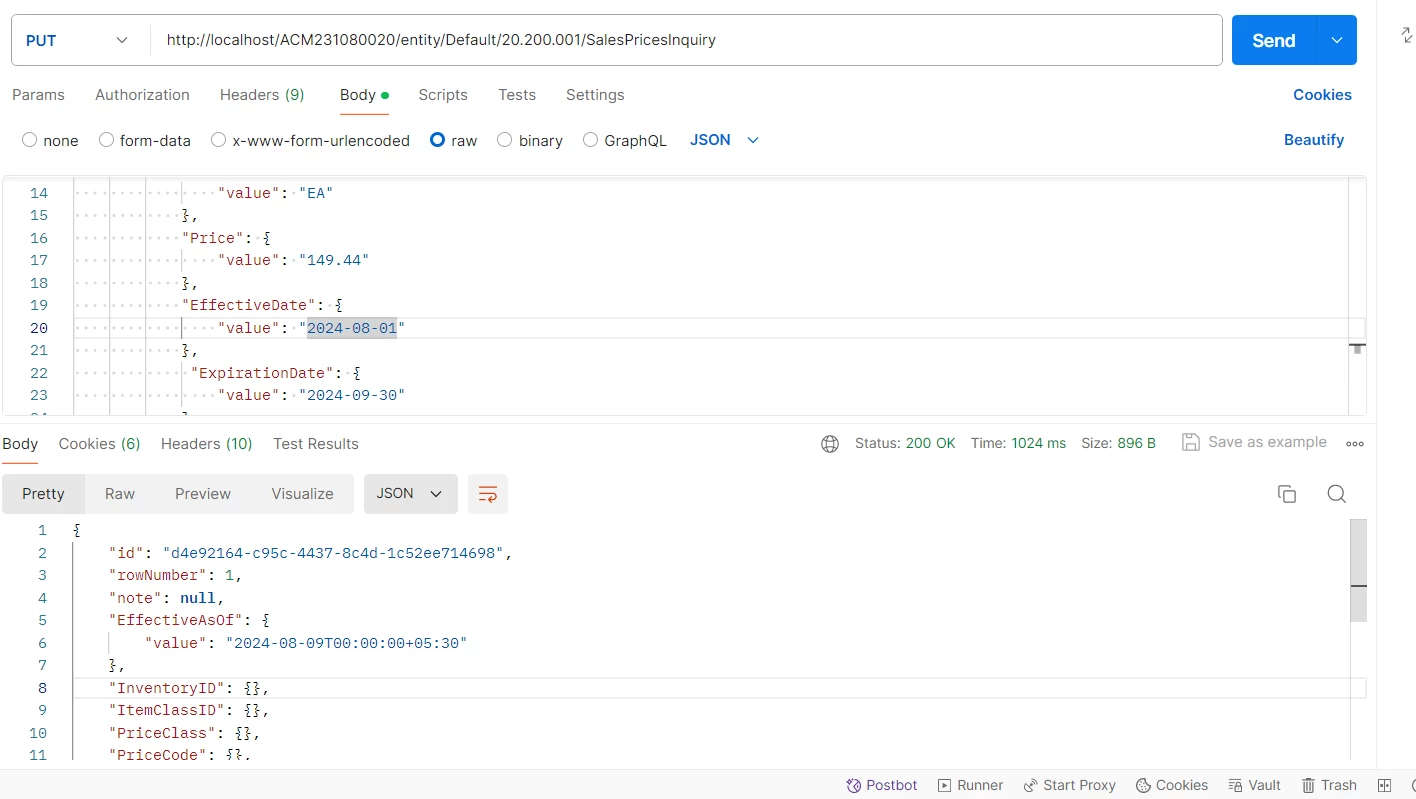Viewport: 1416px width, 799px height.
Task: Select the Pretty response view
Action: (43, 494)
